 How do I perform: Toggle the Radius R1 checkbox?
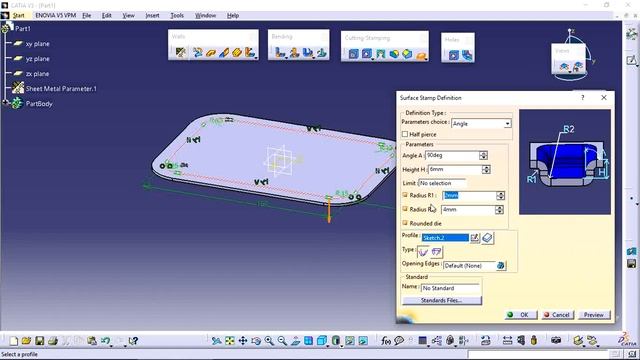coord(405,195)
